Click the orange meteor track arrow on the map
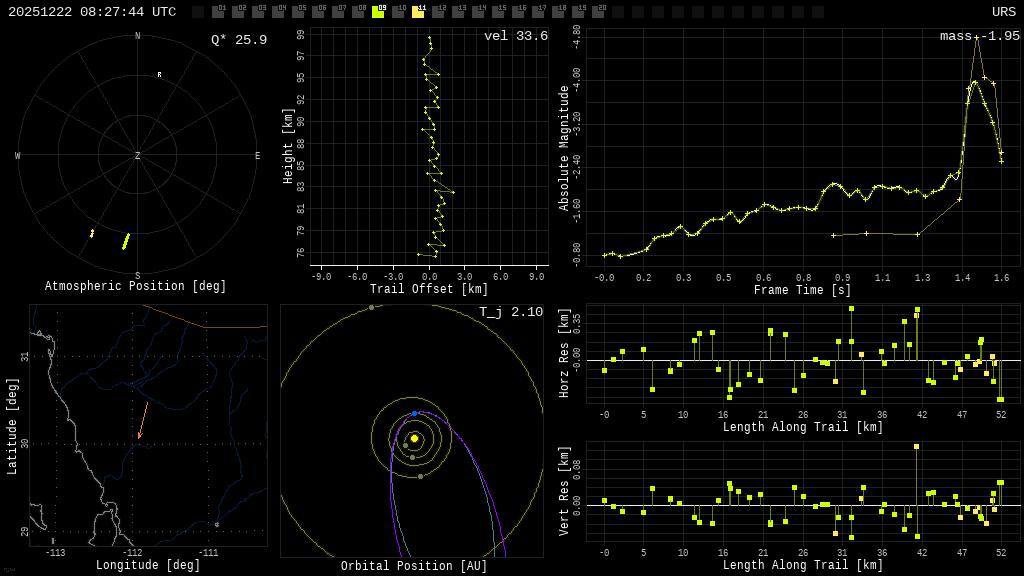 coord(143,421)
